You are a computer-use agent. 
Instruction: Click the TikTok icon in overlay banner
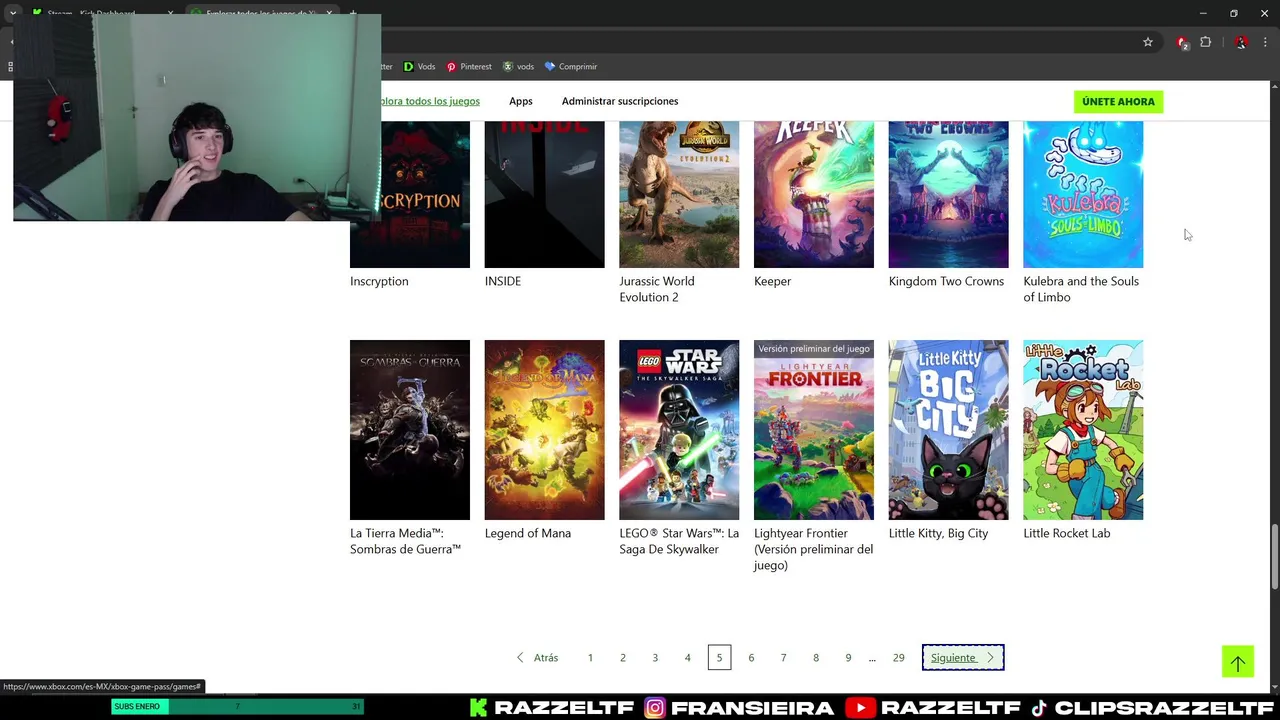pos(1039,708)
